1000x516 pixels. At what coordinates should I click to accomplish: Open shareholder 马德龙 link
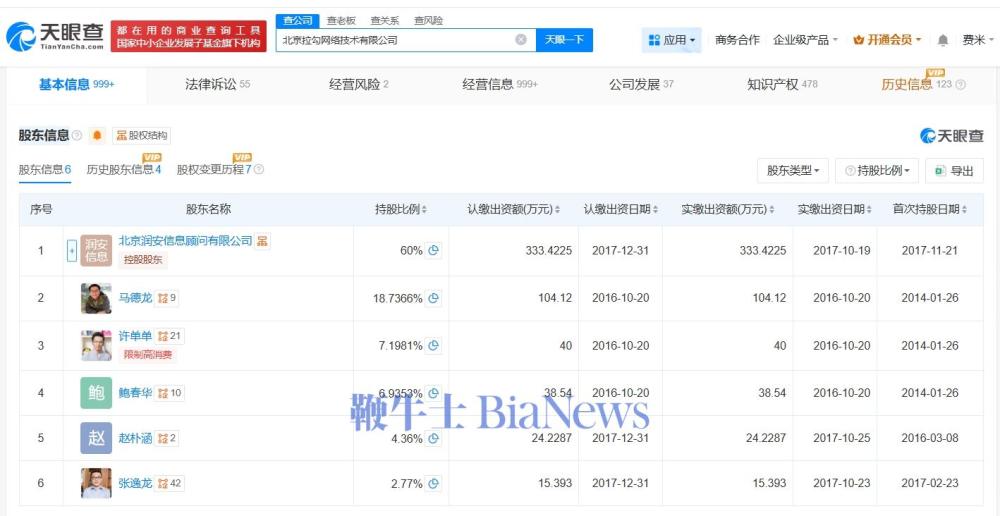[135, 298]
